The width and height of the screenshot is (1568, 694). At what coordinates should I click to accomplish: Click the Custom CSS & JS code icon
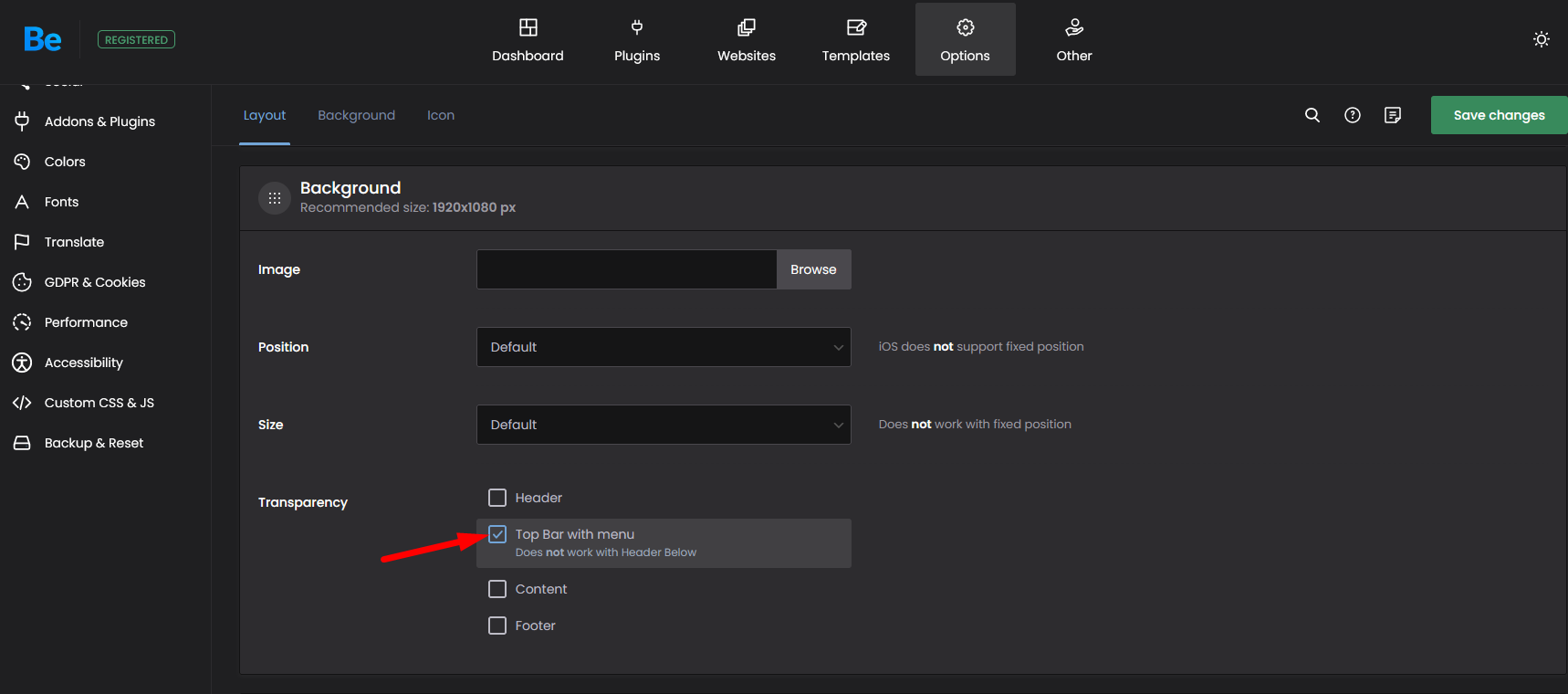(x=22, y=403)
